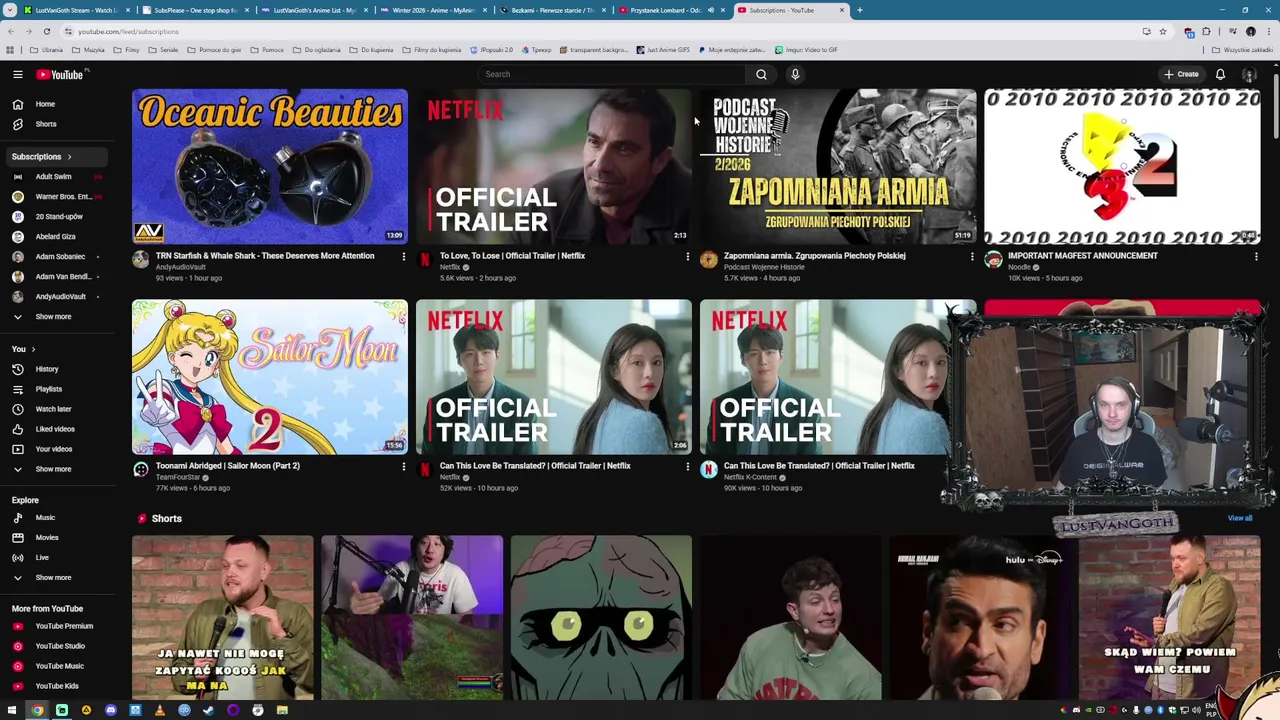Click the browser address bar

point(600,31)
